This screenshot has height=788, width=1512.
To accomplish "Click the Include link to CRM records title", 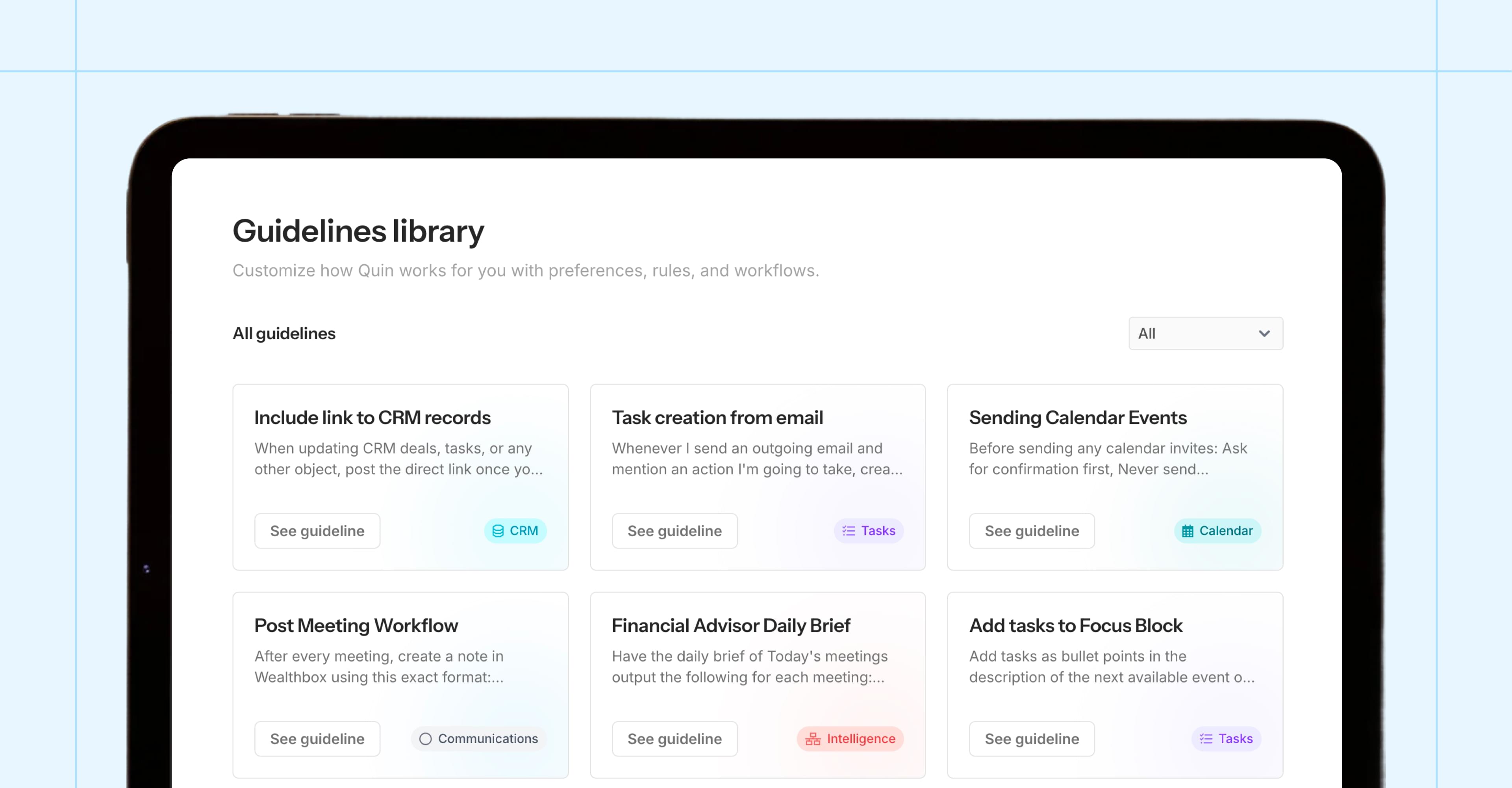I will pos(372,418).
